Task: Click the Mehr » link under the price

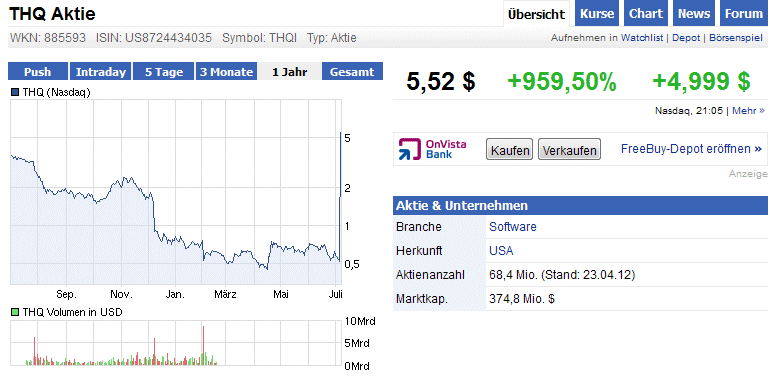Action: (x=748, y=110)
